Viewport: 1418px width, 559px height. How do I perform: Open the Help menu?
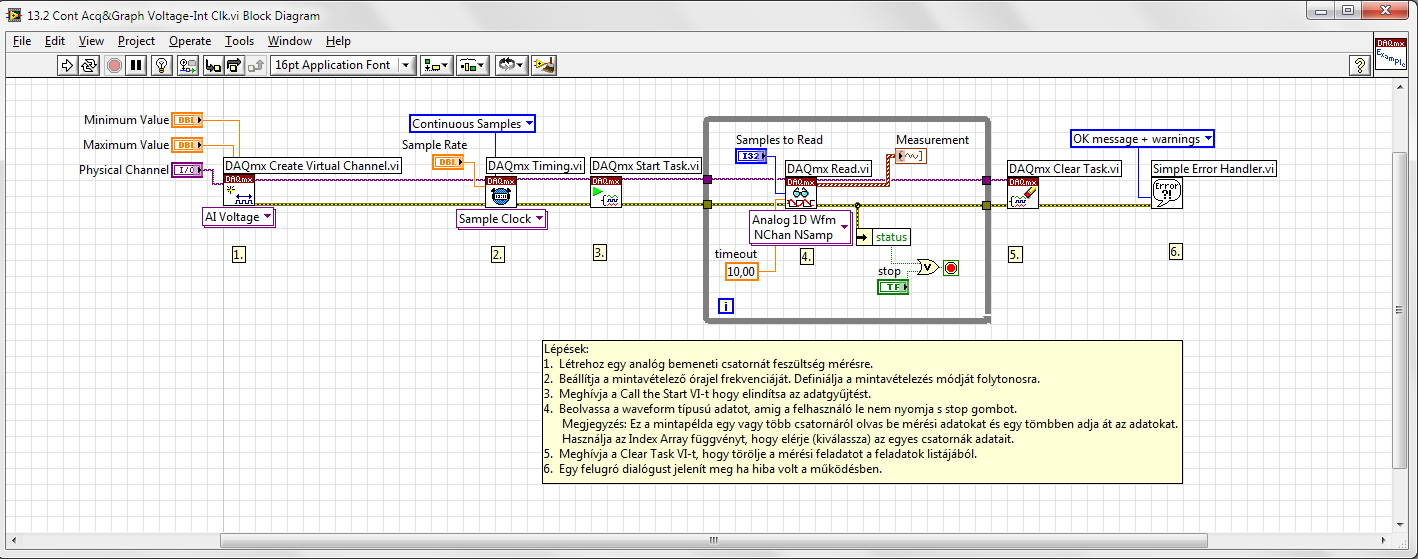pyautogui.click(x=338, y=41)
